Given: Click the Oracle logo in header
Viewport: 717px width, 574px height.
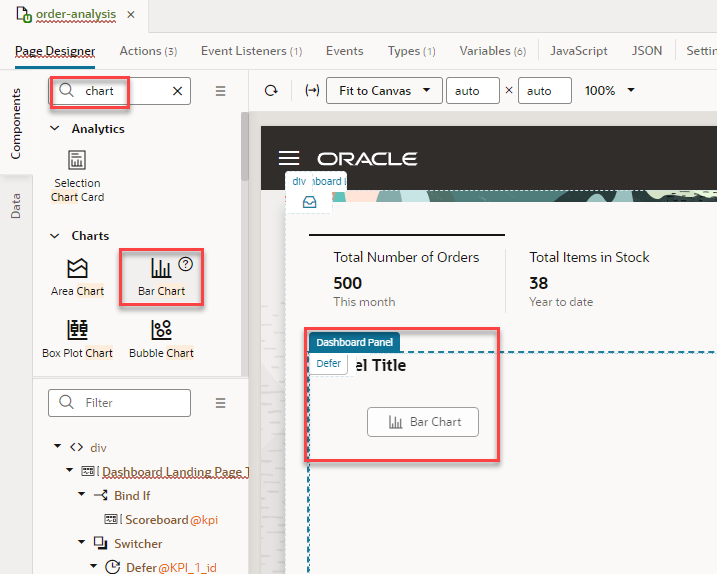Looking at the screenshot, I should tap(367, 159).
